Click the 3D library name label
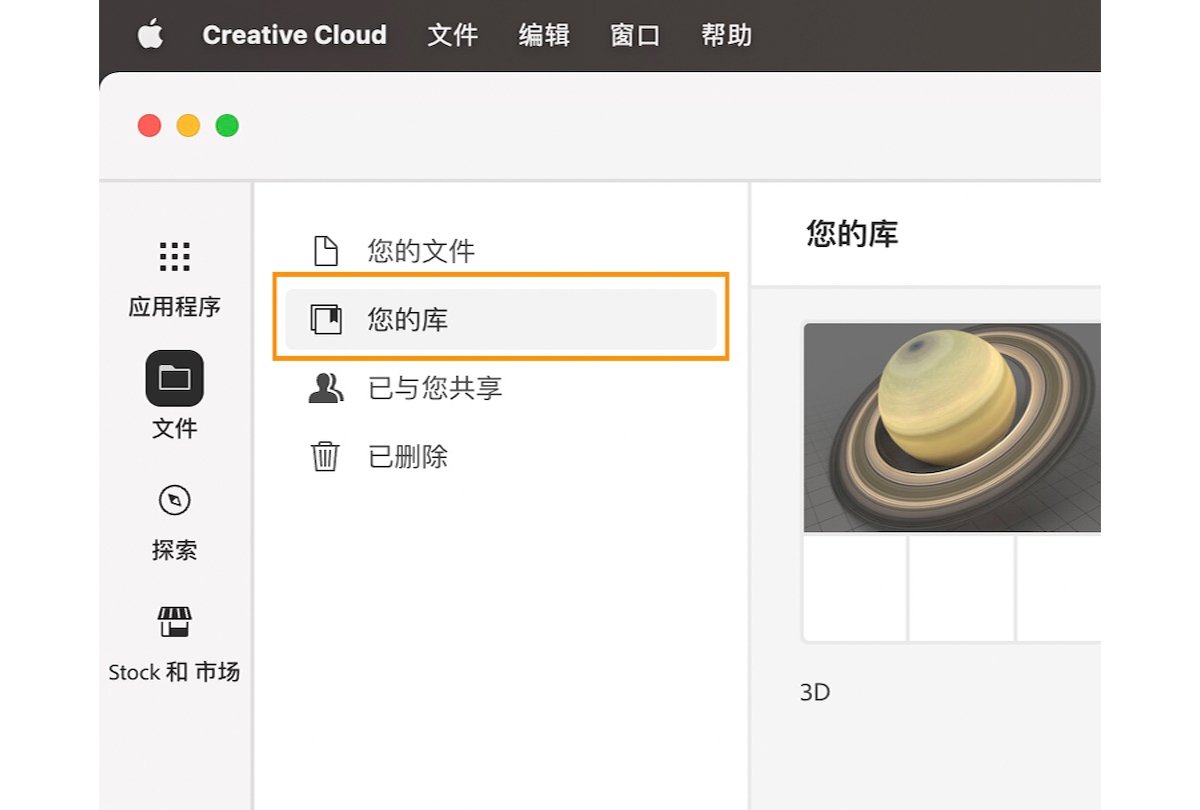Viewport: 1200px width, 810px height. [815, 692]
